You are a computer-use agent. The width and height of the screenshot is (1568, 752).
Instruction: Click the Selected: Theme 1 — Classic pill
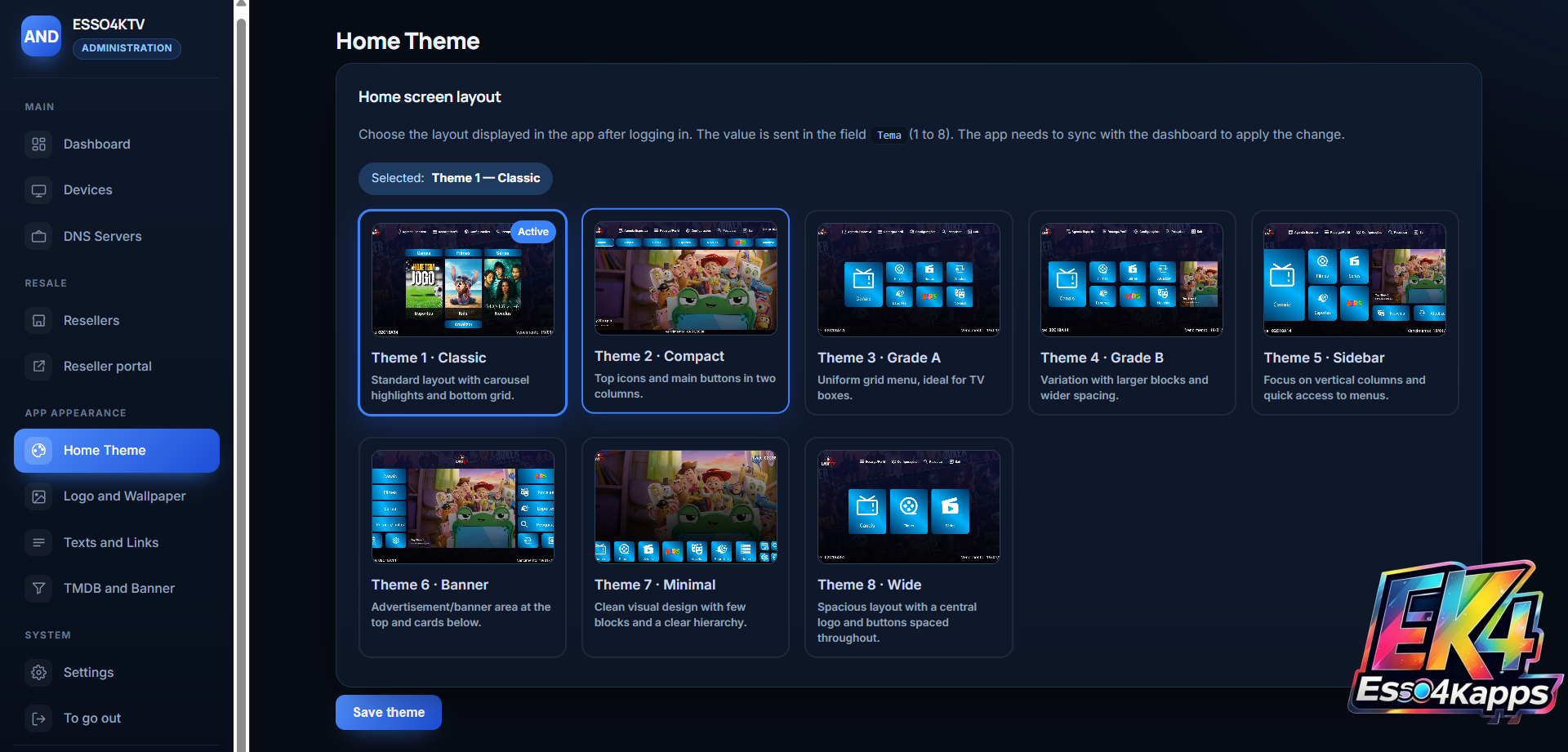[x=456, y=178]
